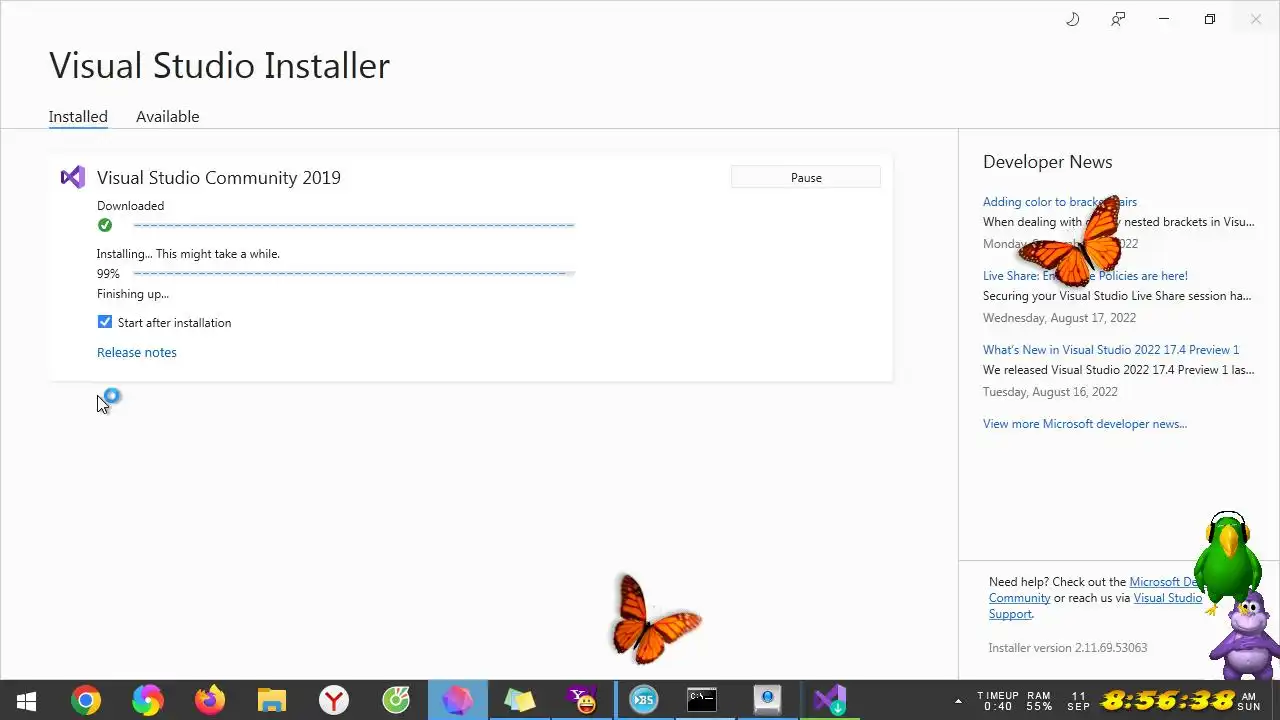
Task: Click Installing... This might take a while text
Action: tap(188, 253)
